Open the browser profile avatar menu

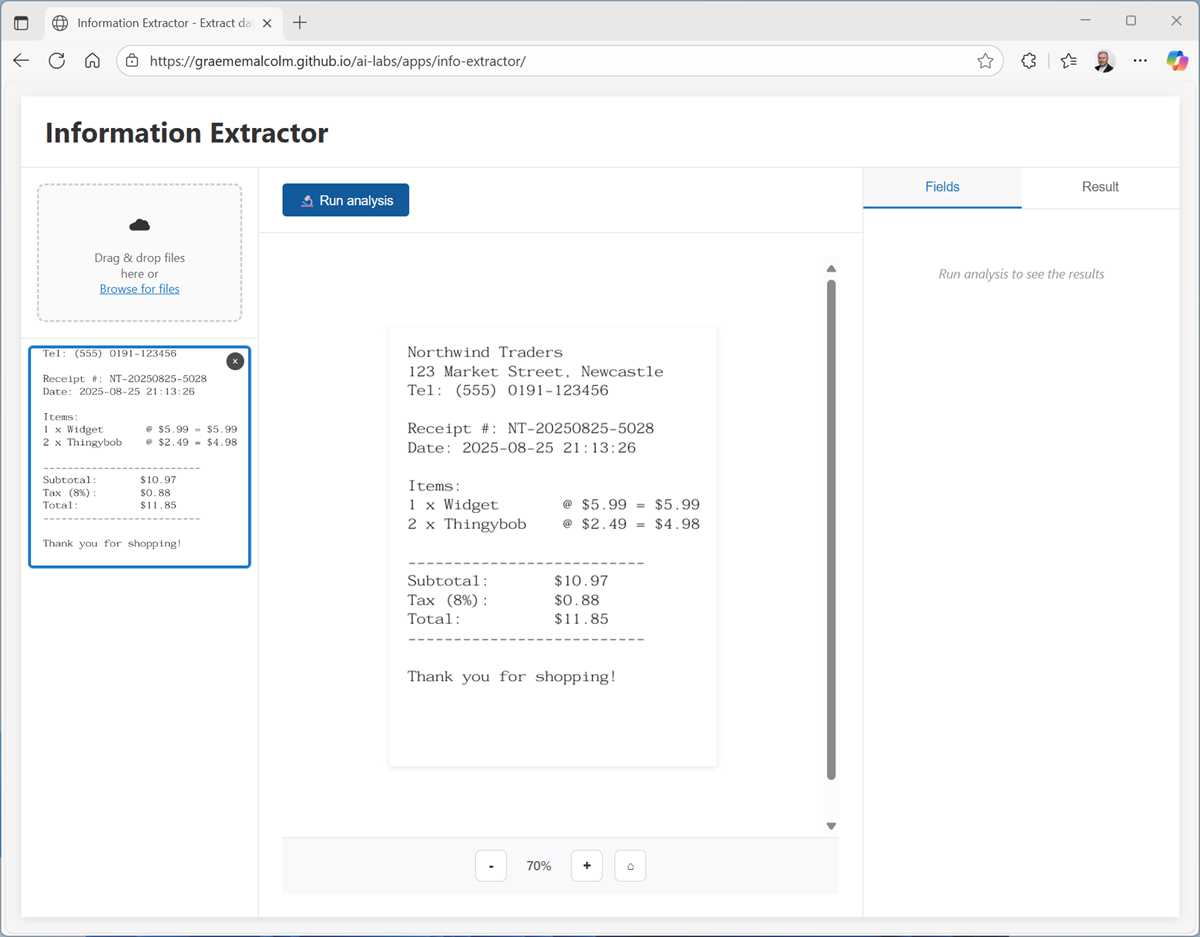pyautogui.click(x=1104, y=60)
